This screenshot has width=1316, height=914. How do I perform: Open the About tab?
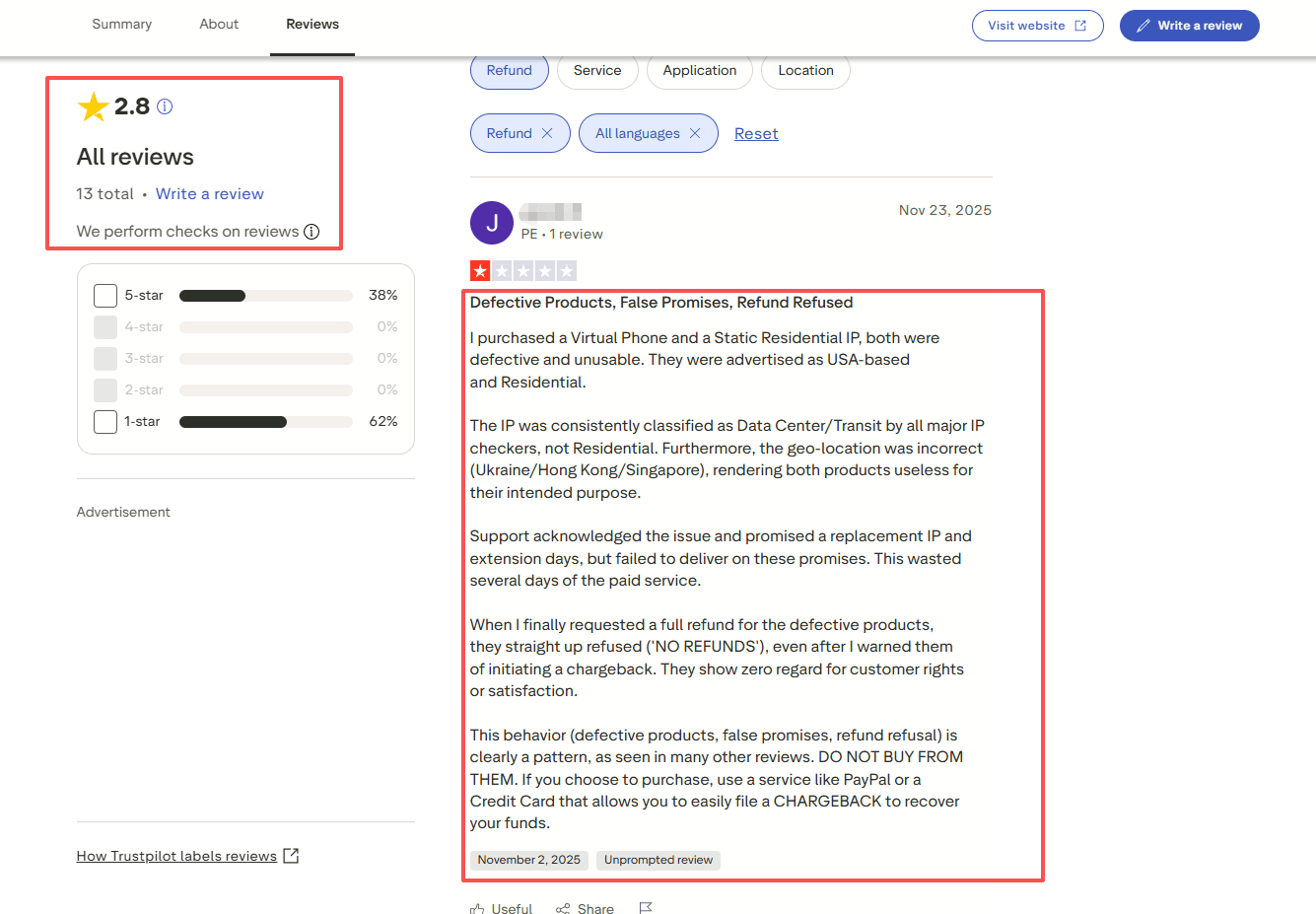tap(219, 25)
